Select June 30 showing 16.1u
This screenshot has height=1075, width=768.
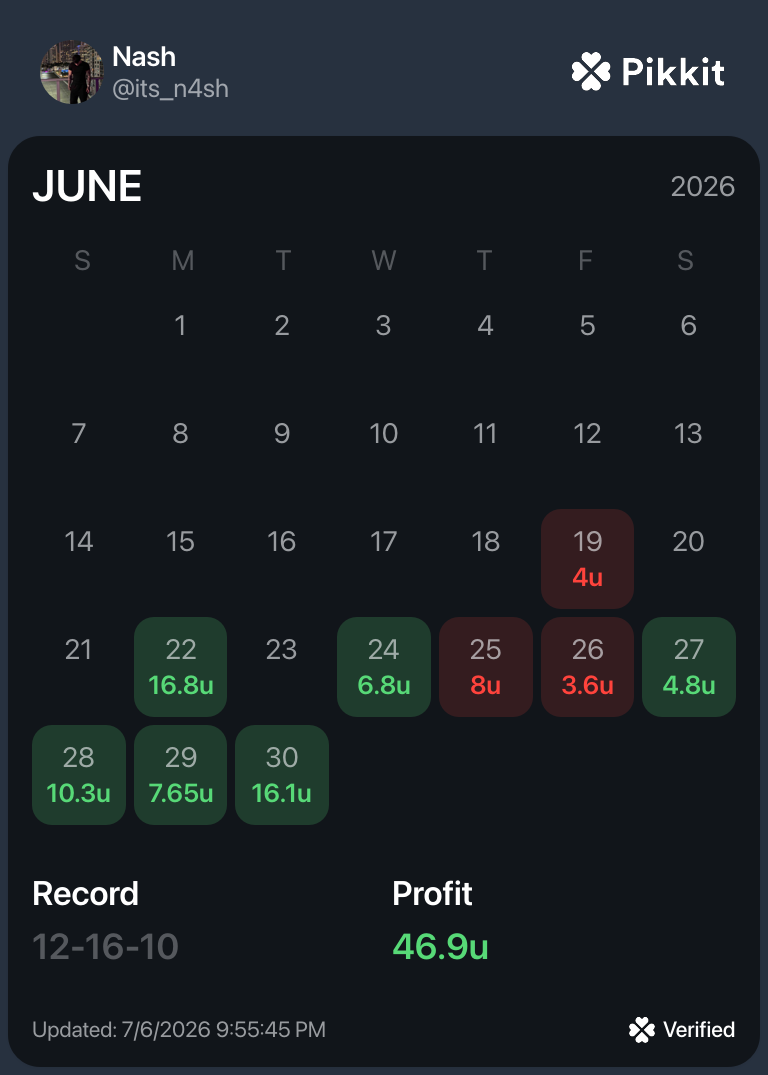pos(282,775)
